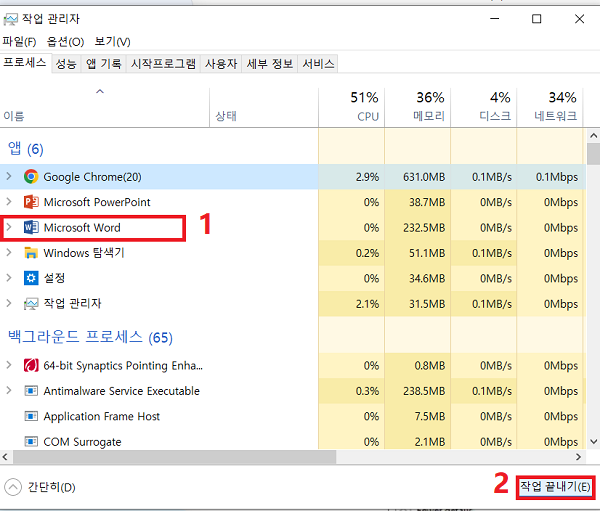Switch to the 앱 기록 tab
The width and height of the screenshot is (600, 511).
[103, 64]
